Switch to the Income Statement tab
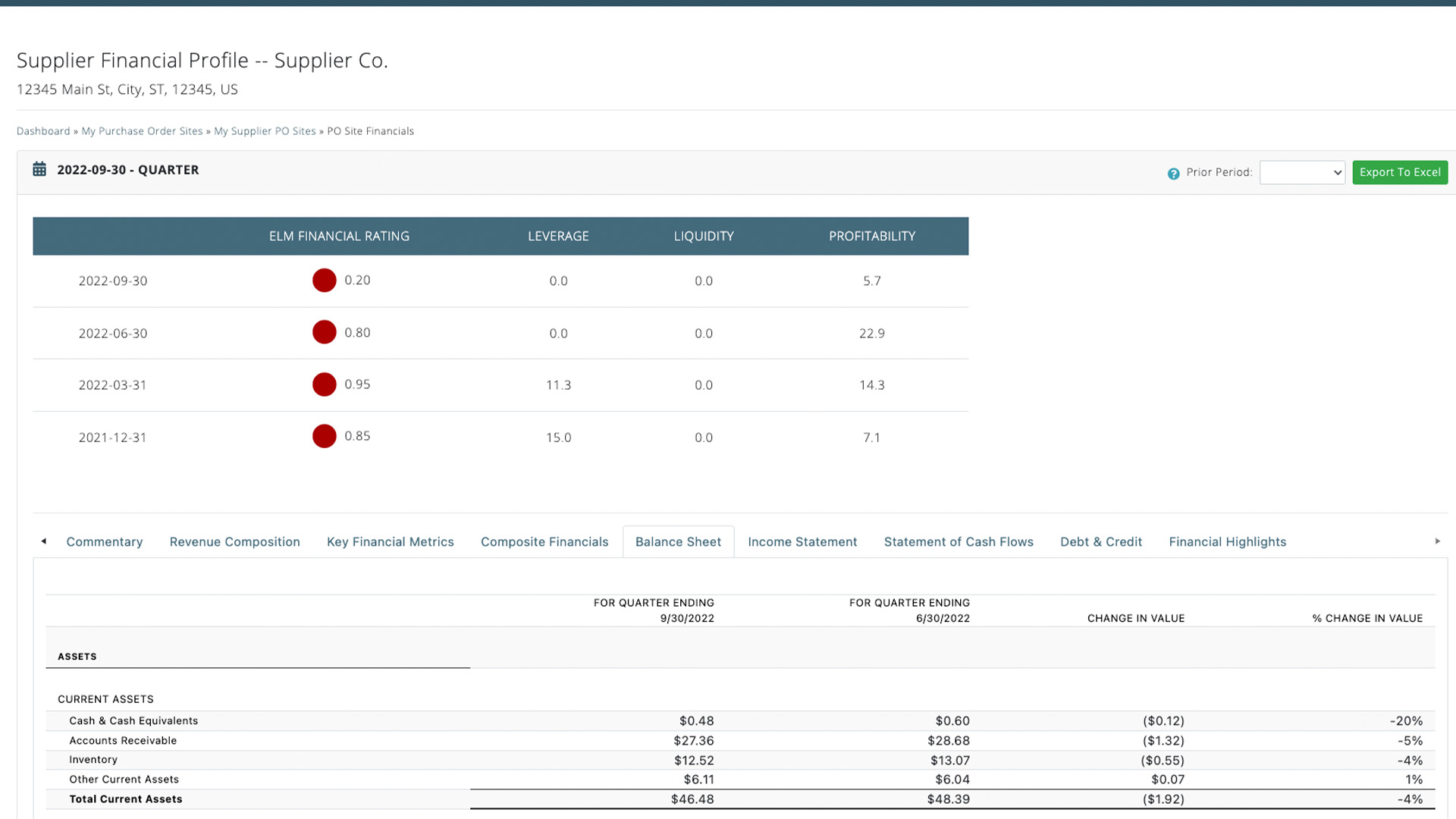Screen dimensions: 1456x819 (x=802, y=541)
